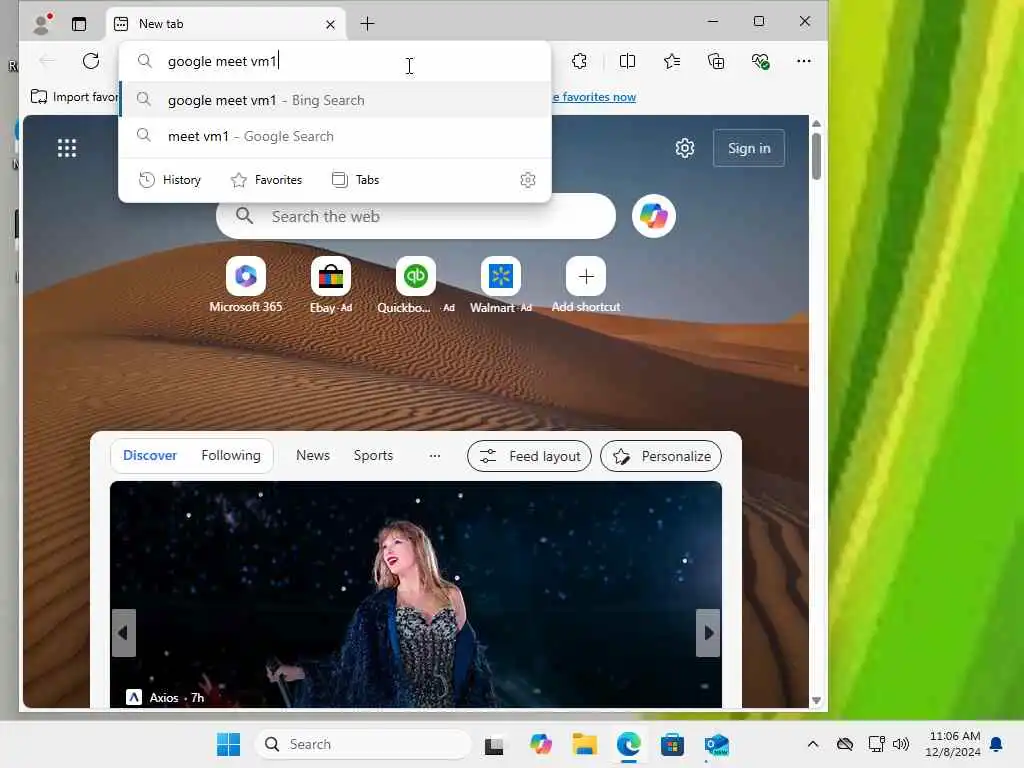
Task: Open Outlook from the taskbar
Action: (716, 744)
